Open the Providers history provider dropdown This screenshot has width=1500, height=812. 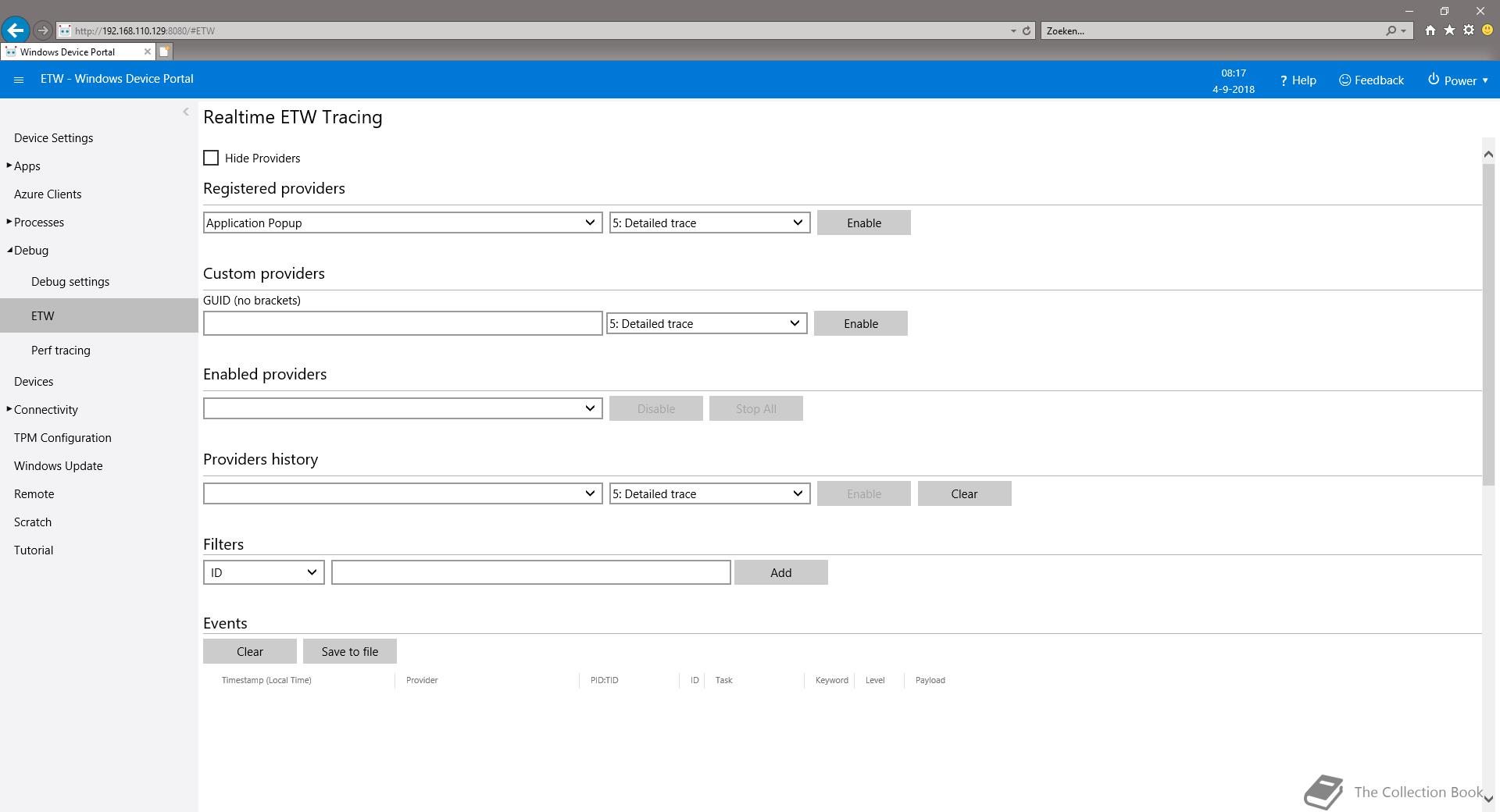coord(402,493)
